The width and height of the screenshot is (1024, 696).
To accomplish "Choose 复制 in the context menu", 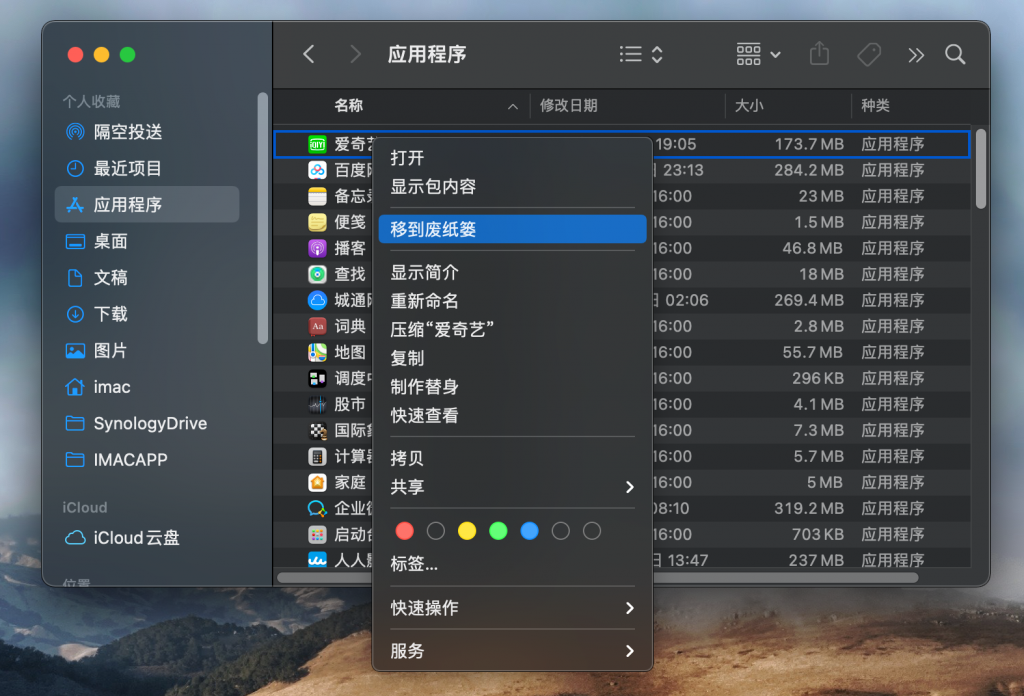I will click(x=512, y=358).
